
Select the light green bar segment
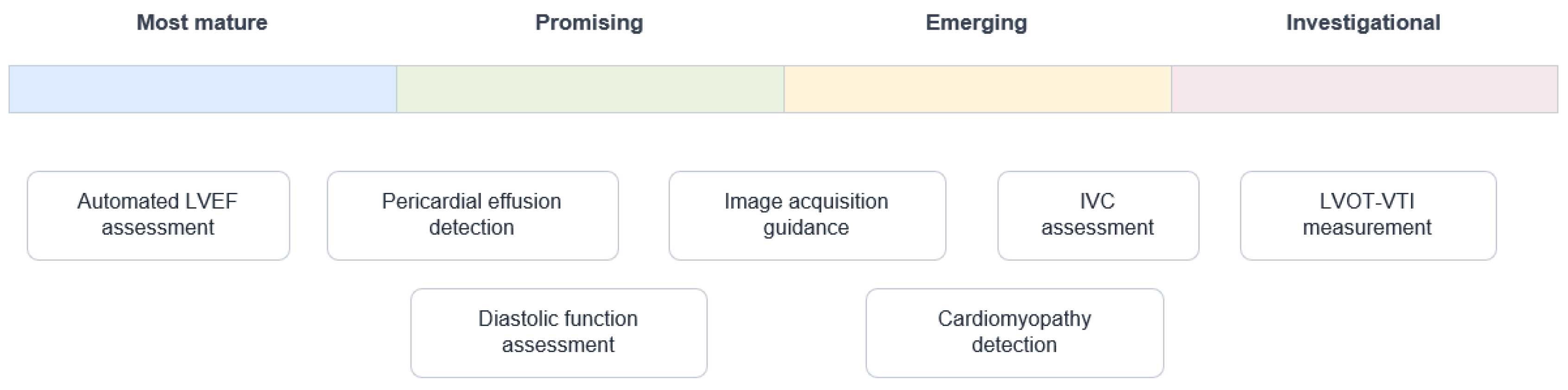590,89
